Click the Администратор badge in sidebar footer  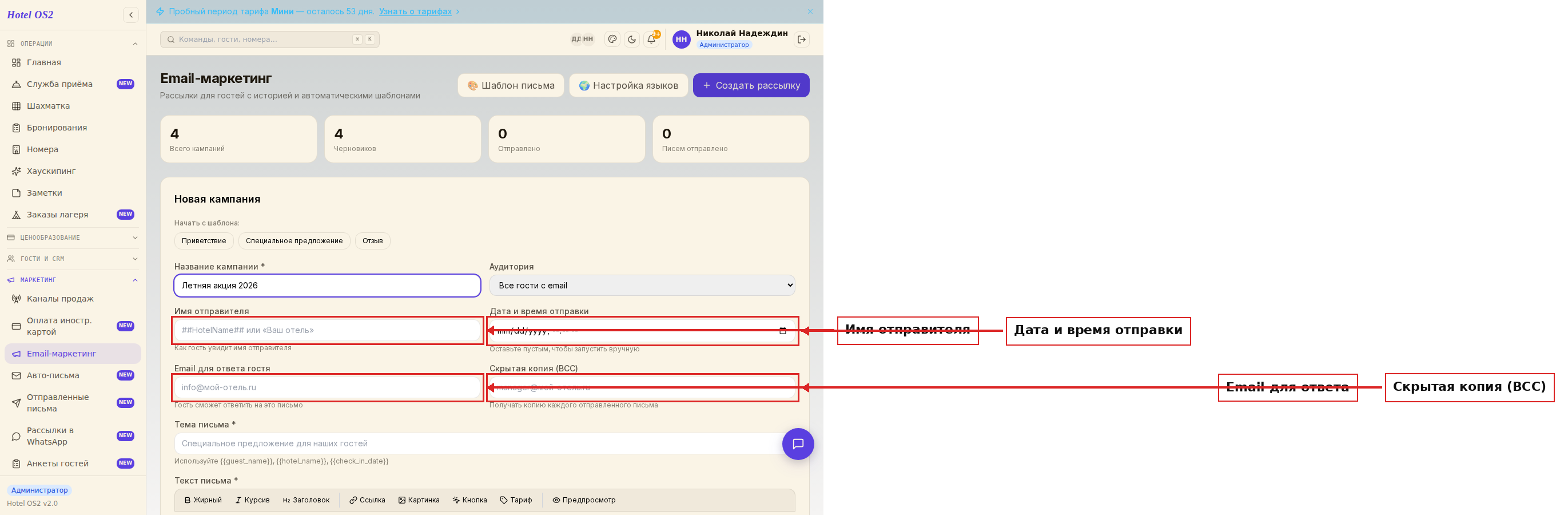click(x=39, y=490)
